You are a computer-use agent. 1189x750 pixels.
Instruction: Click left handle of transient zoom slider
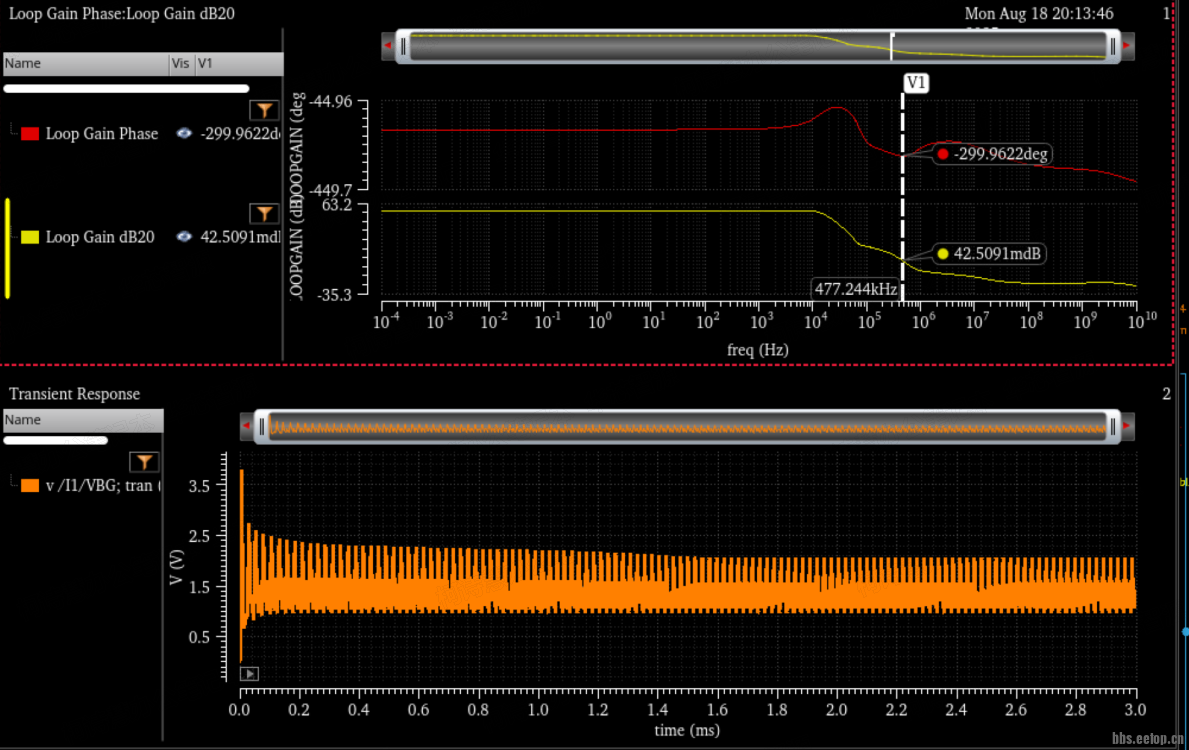[262, 427]
